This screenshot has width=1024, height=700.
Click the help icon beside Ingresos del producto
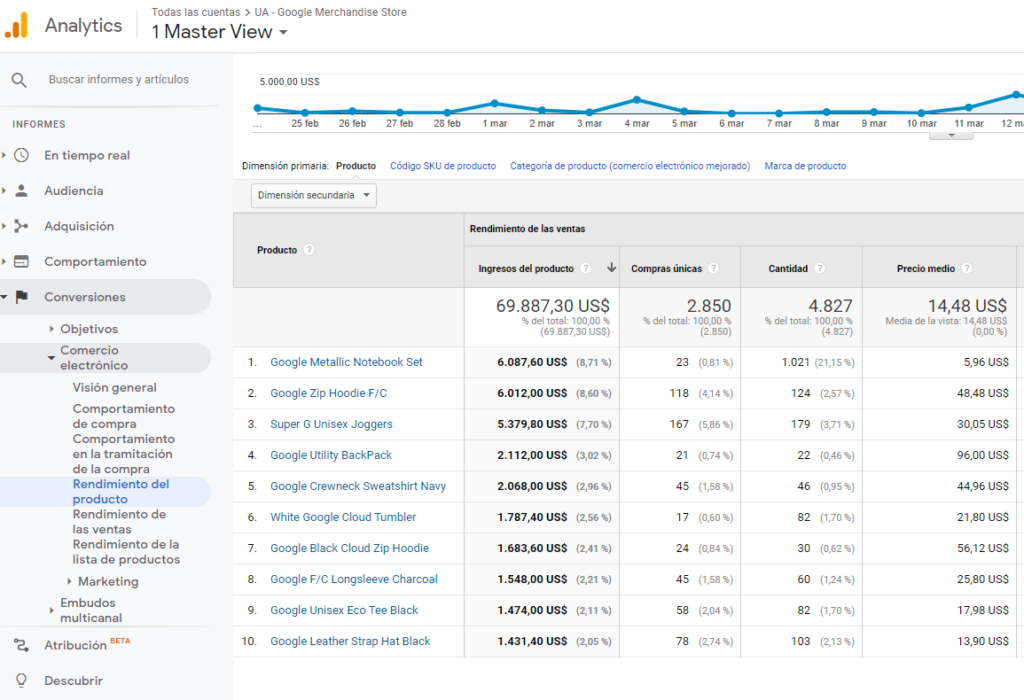(586, 268)
